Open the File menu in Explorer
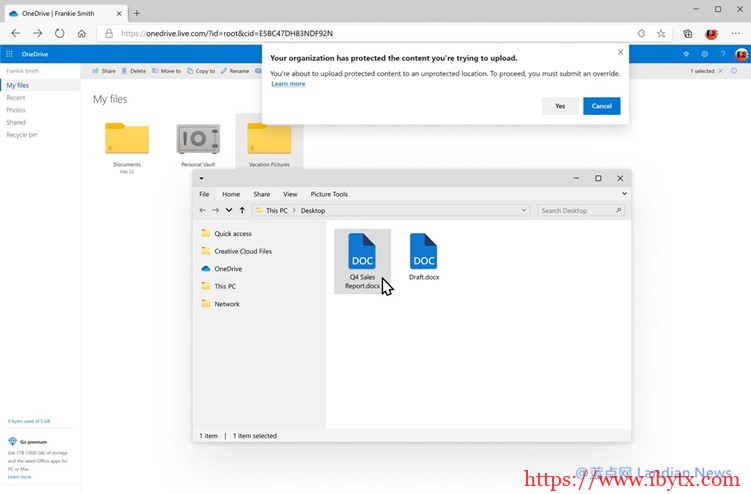751x494 pixels. (204, 194)
